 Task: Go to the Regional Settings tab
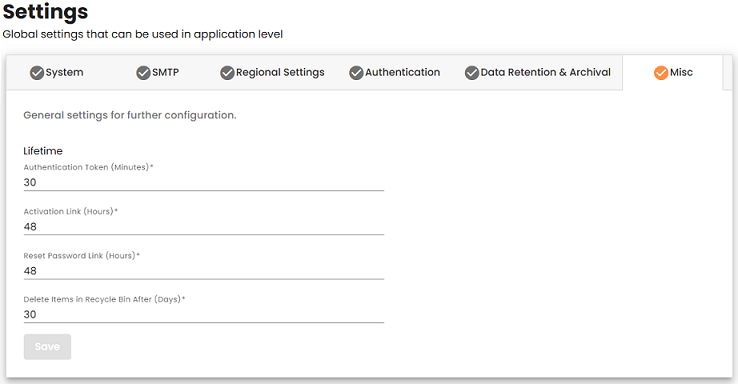coord(272,72)
